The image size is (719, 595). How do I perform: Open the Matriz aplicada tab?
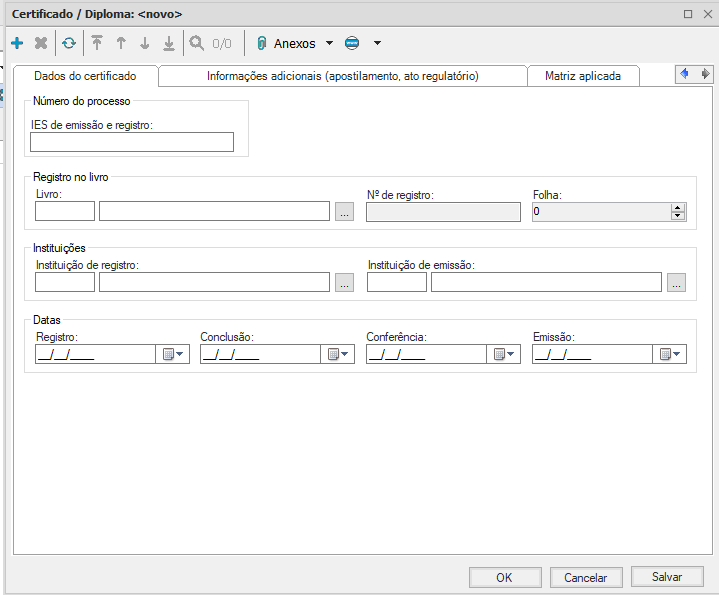coord(582,76)
